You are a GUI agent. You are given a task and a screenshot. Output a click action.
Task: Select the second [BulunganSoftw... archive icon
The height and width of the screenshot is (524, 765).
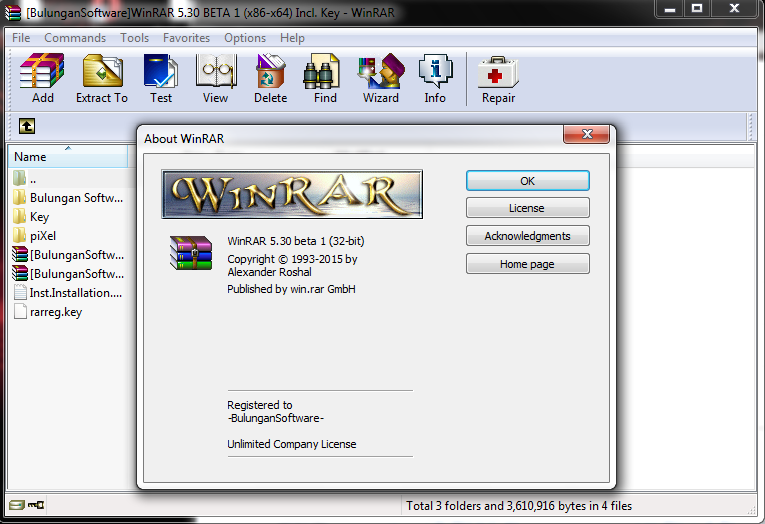point(20,273)
